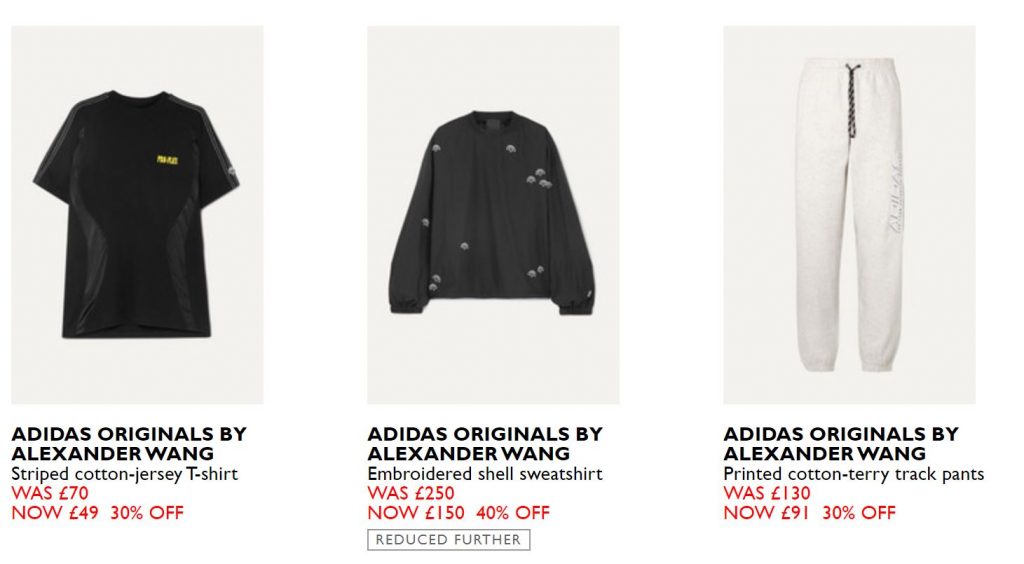Click the brand heading above Embroidered shell sweatshirt
Image resolution: width=1024 pixels, height=564 pixels.
click(x=484, y=444)
